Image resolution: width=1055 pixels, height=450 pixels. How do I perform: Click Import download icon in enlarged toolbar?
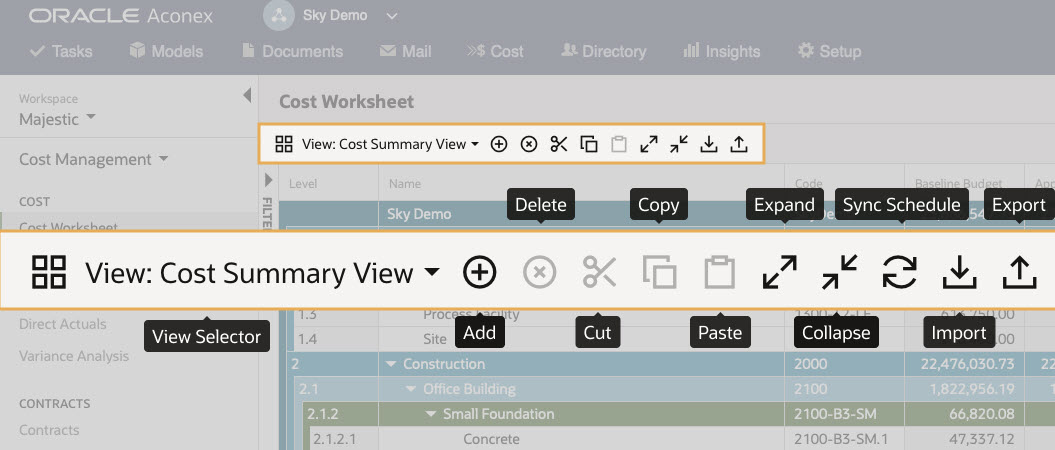click(959, 272)
